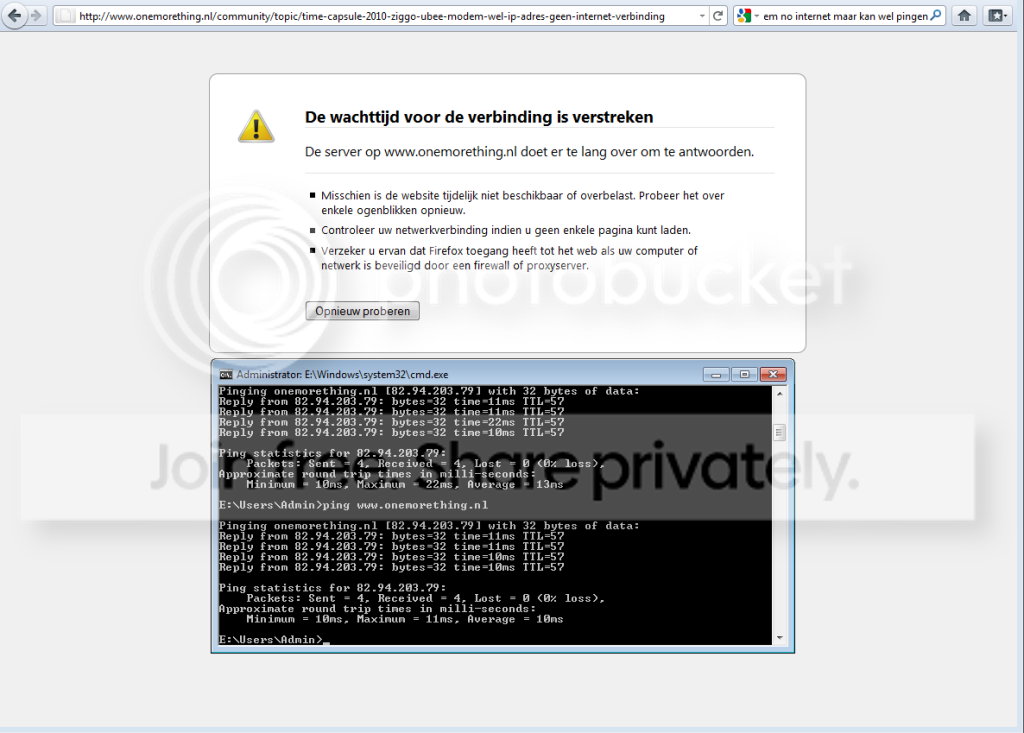Click into the Google search field

pyautogui.click(x=845, y=16)
